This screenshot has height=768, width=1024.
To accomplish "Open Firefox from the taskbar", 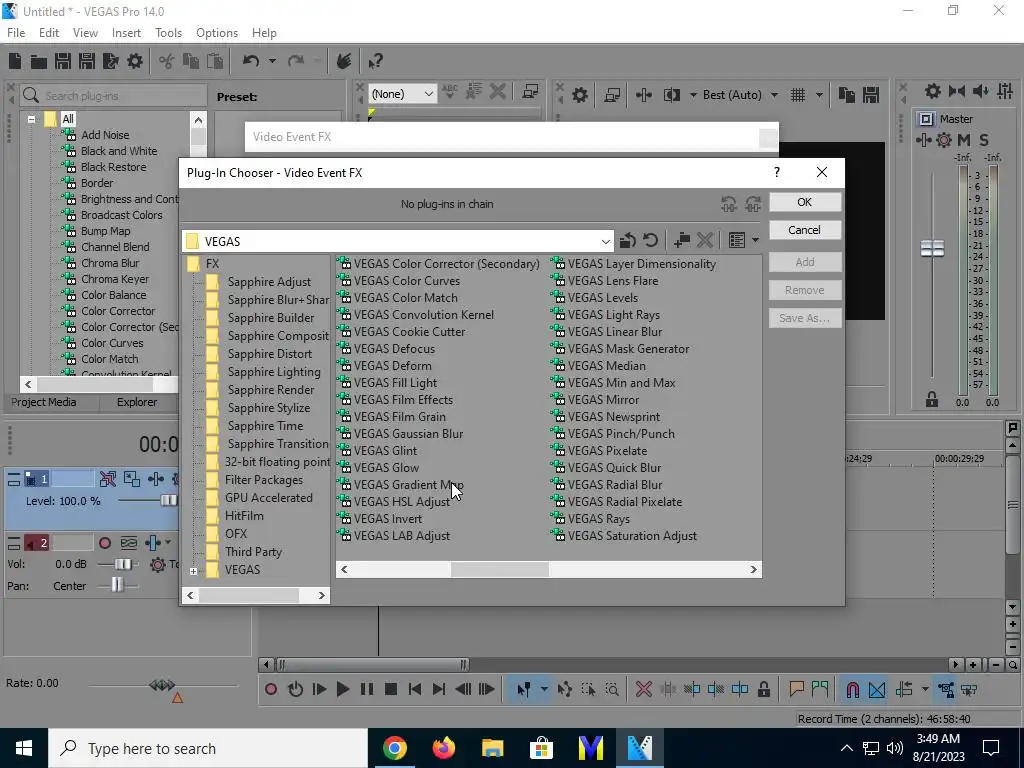I will 443,748.
